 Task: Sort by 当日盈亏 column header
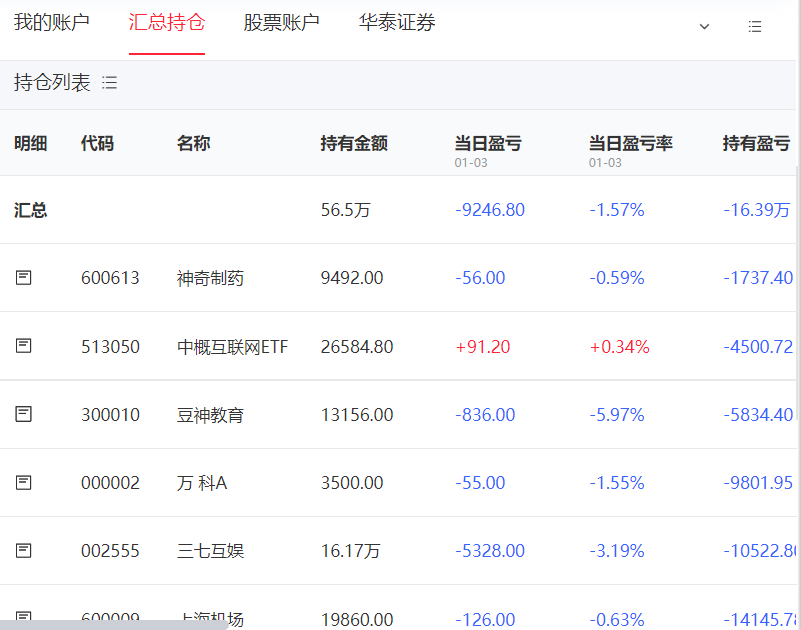point(488,144)
